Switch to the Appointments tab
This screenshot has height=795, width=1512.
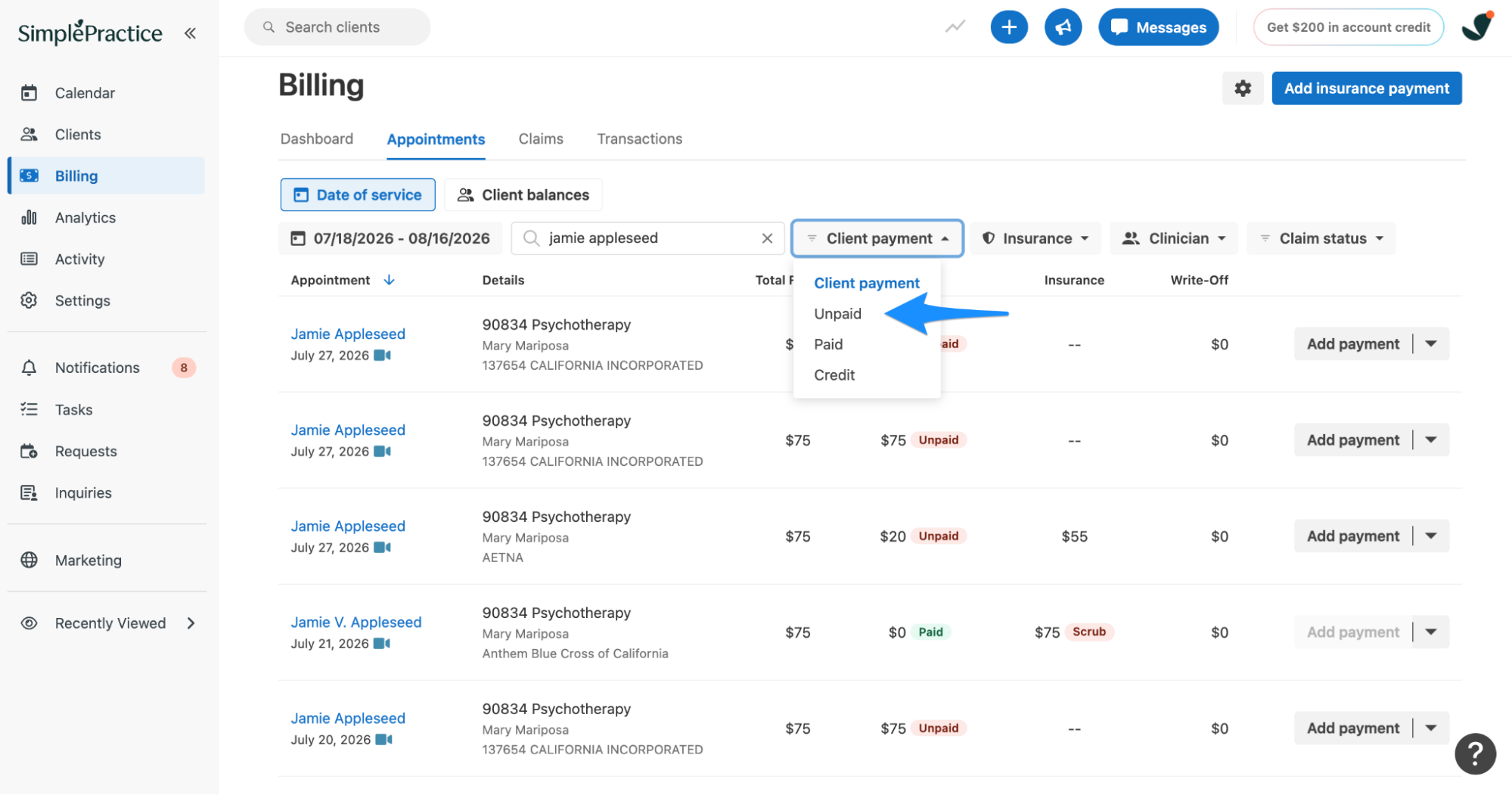point(436,139)
